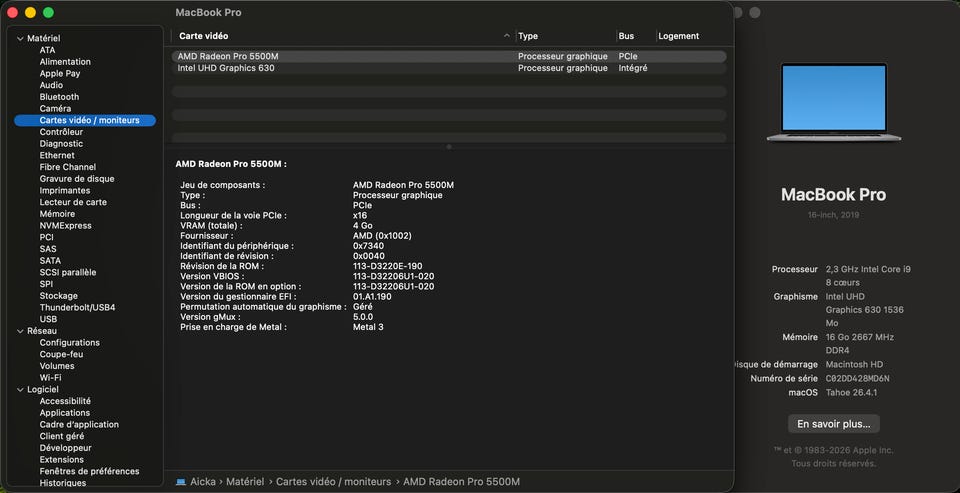Sort by Carte vidéo column header
This screenshot has width=960, height=493.
click(204, 36)
